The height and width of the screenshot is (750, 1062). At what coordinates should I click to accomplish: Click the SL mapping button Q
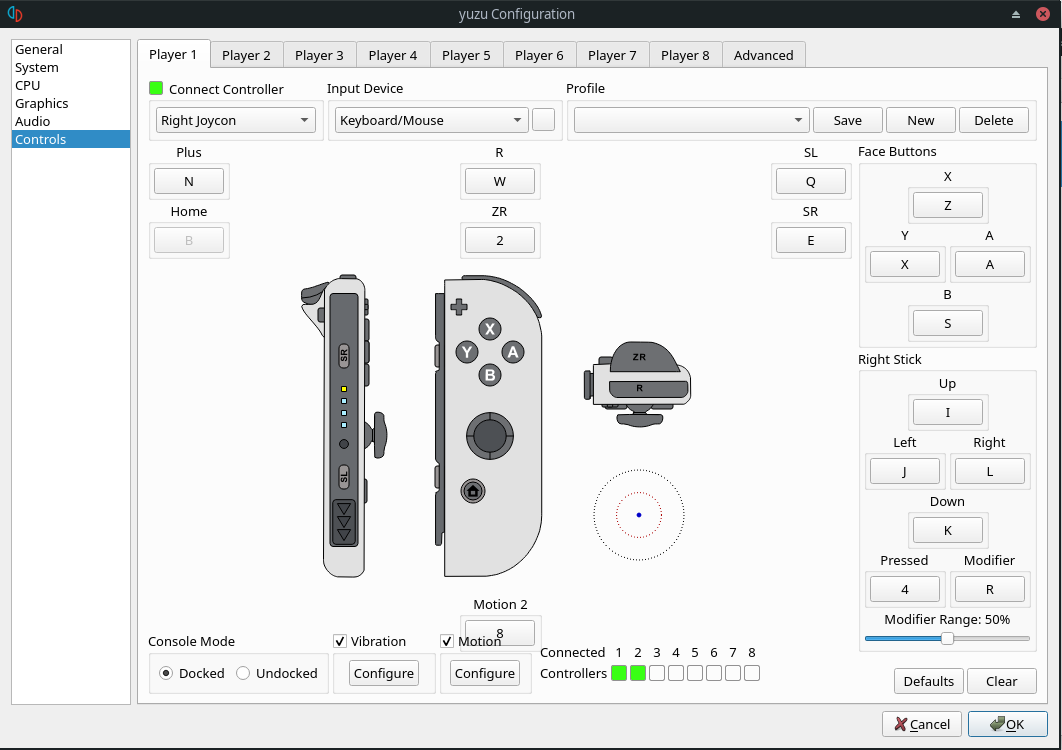click(811, 181)
